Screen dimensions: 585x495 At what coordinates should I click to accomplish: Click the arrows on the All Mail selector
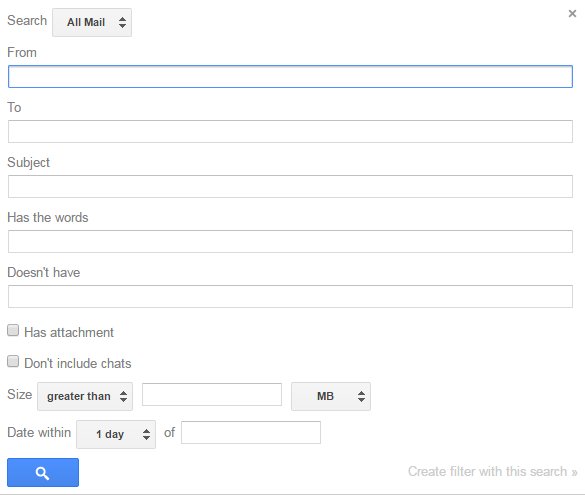click(x=122, y=22)
